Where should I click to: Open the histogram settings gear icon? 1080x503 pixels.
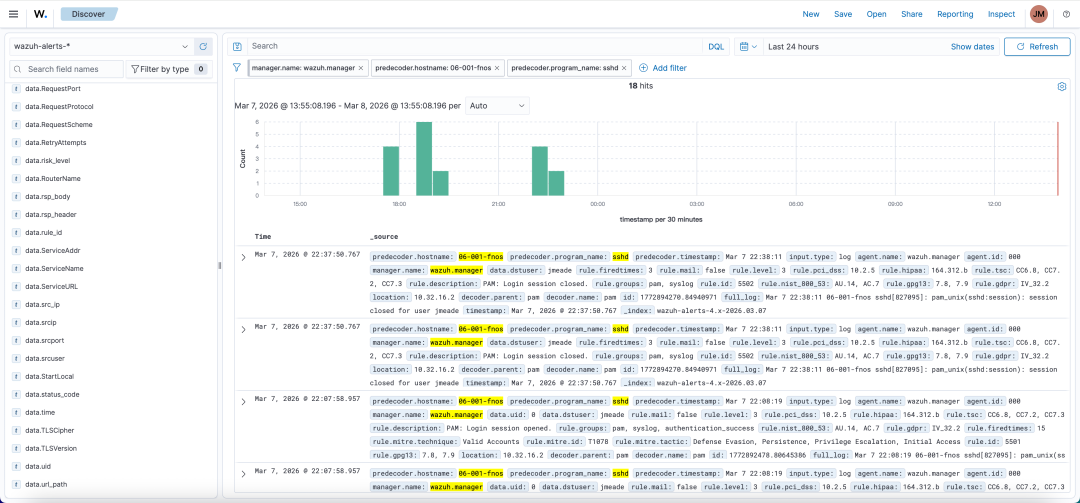coord(1062,87)
